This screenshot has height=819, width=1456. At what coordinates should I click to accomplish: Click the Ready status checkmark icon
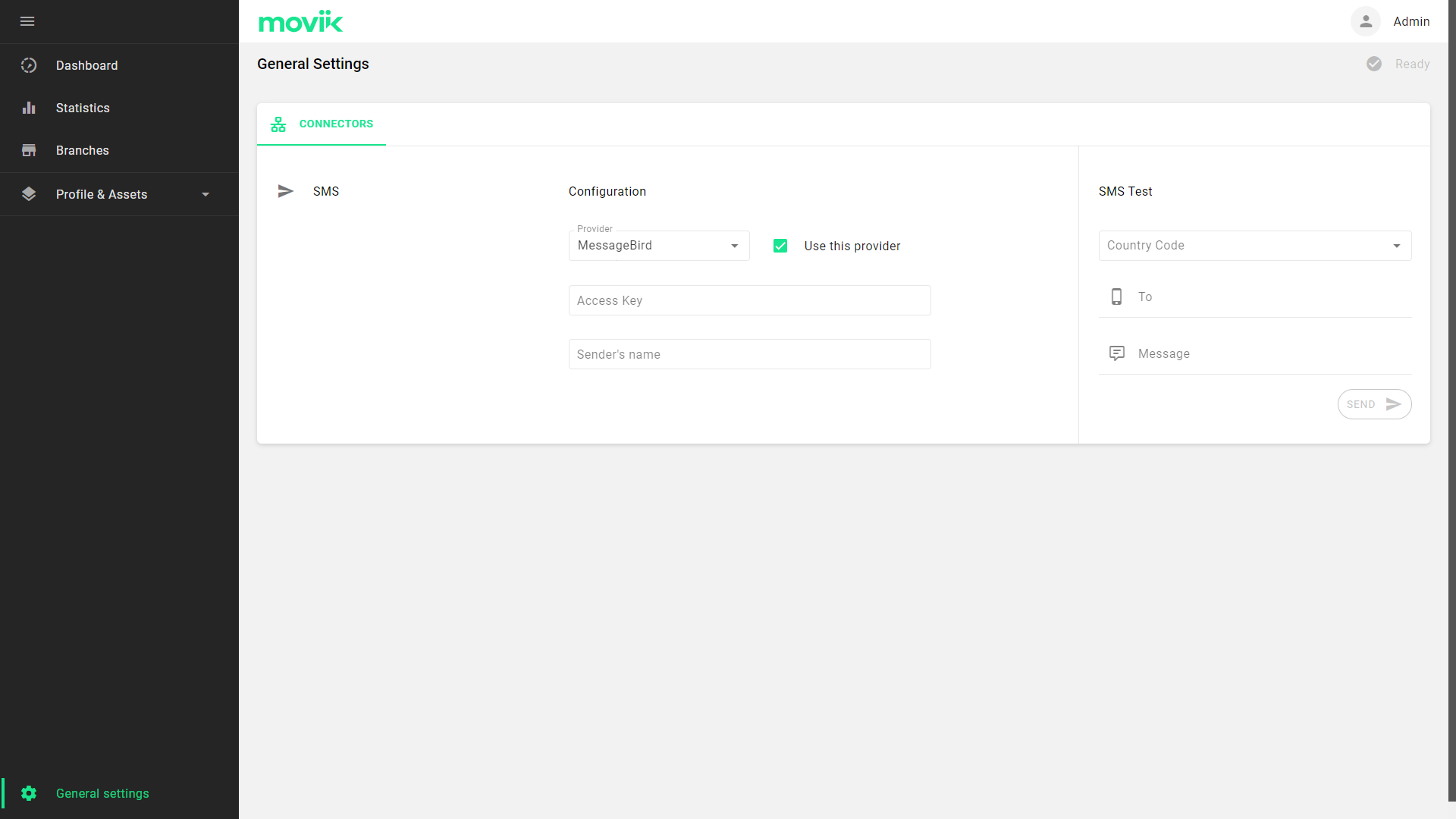click(x=1374, y=64)
